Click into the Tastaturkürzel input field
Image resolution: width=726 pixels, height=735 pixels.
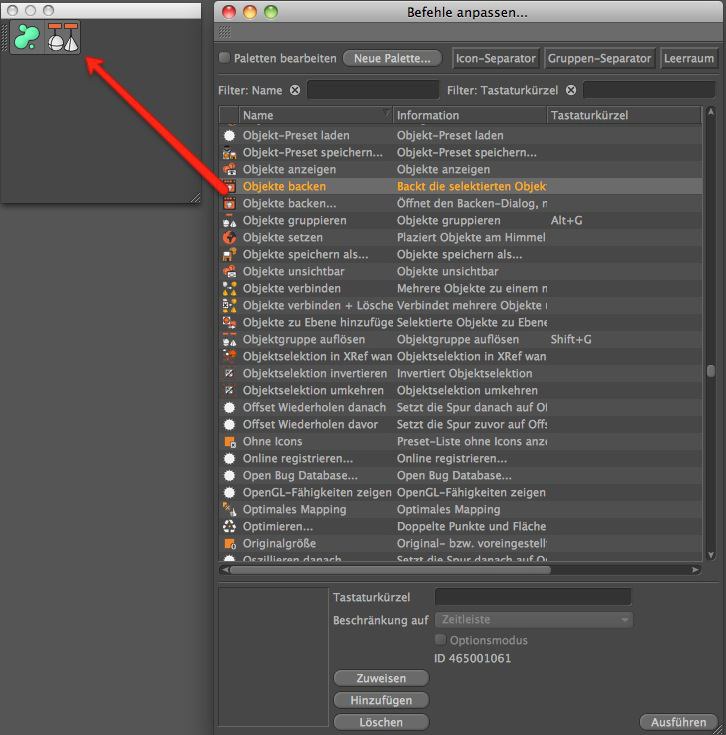click(533, 597)
